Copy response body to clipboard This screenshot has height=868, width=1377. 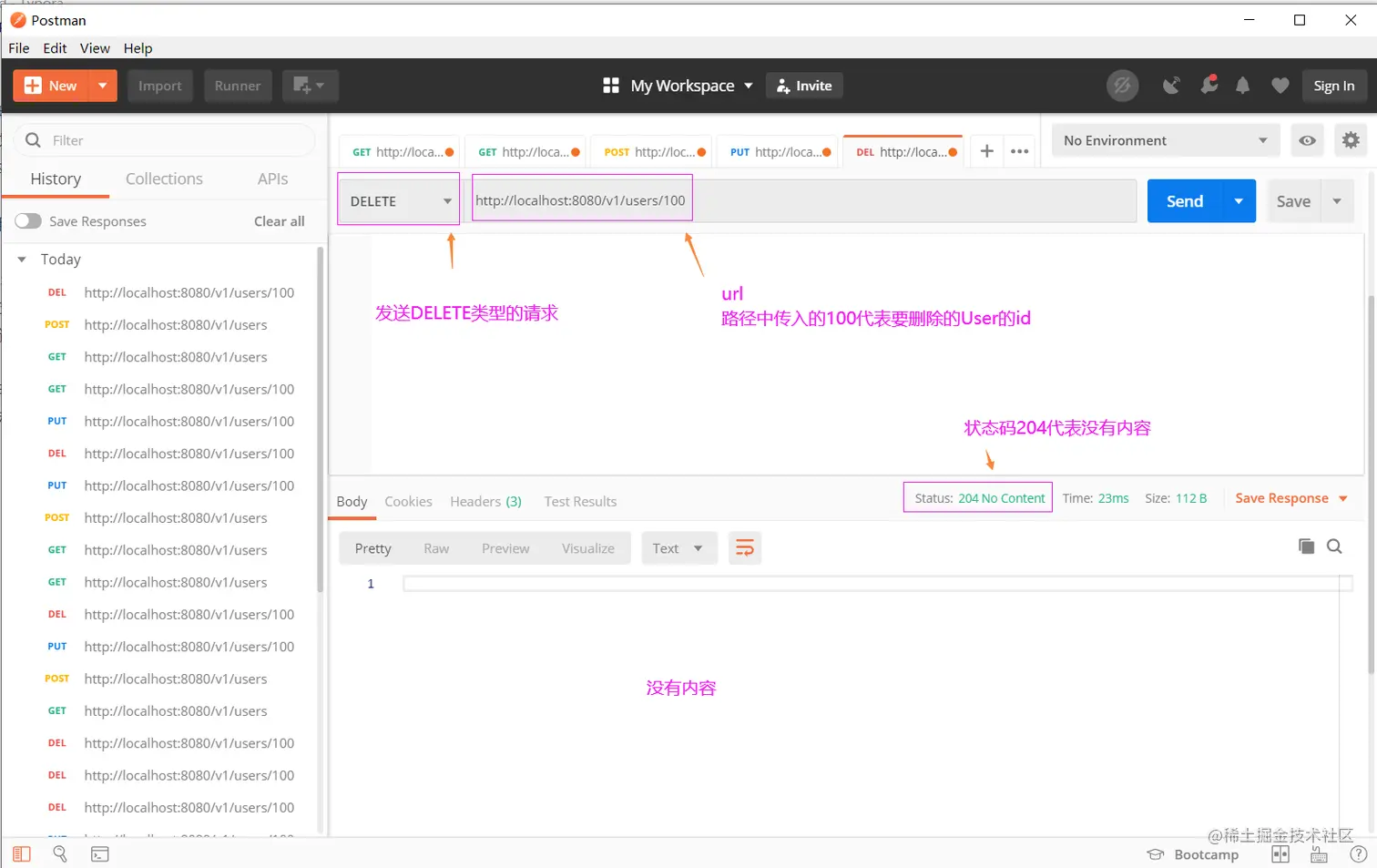(x=1306, y=546)
